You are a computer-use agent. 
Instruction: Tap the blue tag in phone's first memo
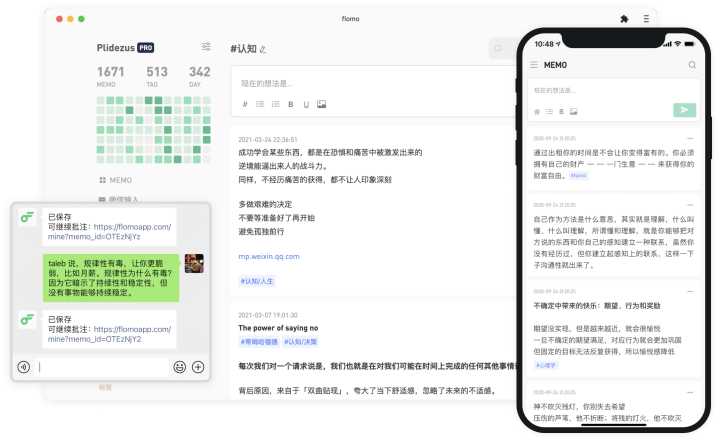tap(579, 175)
